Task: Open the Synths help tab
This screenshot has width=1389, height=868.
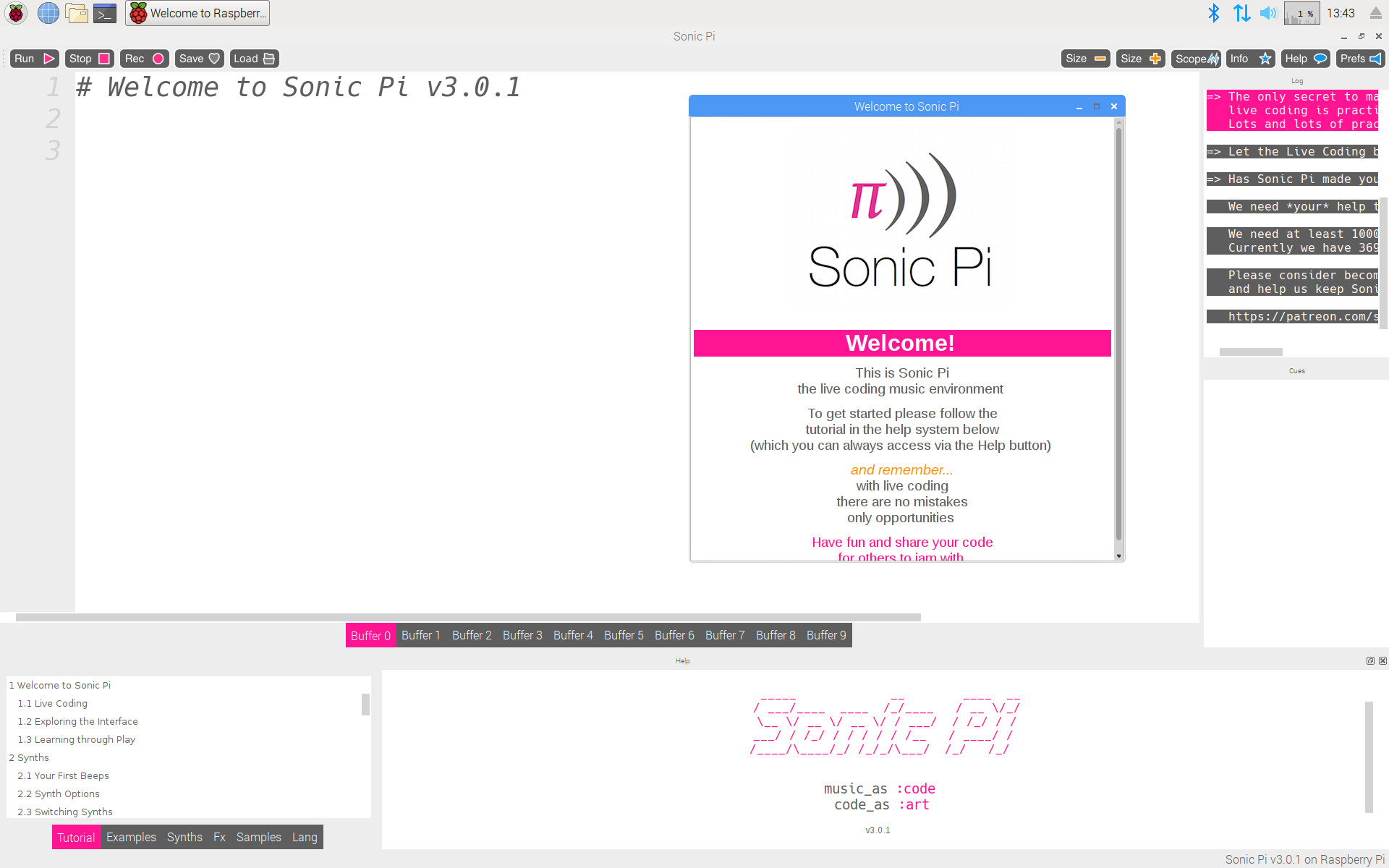Action: click(x=184, y=837)
